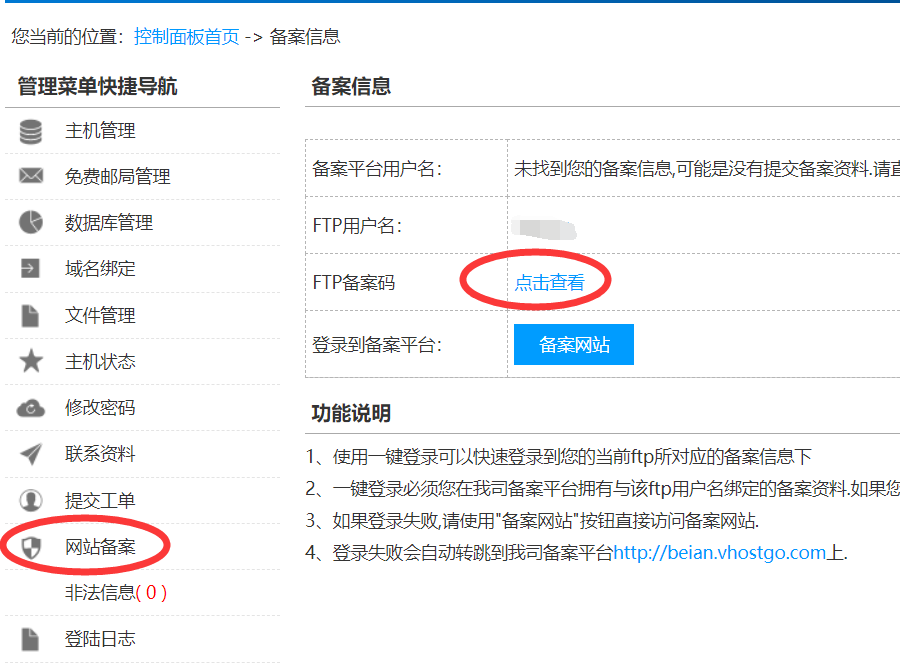Click the 域名绑定 arrow icon
This screenshot has height=672, width=900.
(33, 269)
